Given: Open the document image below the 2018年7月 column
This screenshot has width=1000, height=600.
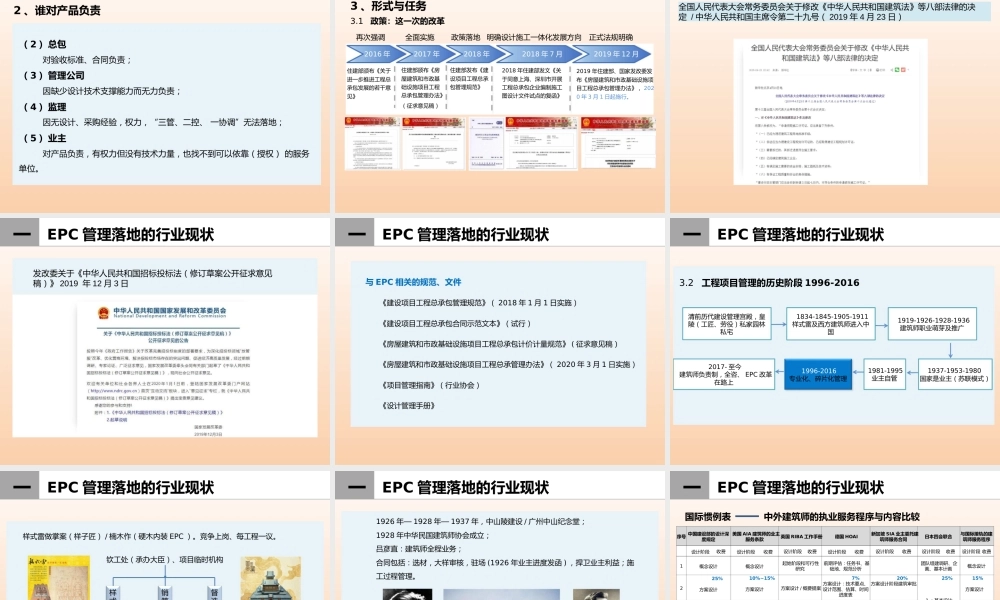Looking at the screenshot, I should click(x=541, y=143).
